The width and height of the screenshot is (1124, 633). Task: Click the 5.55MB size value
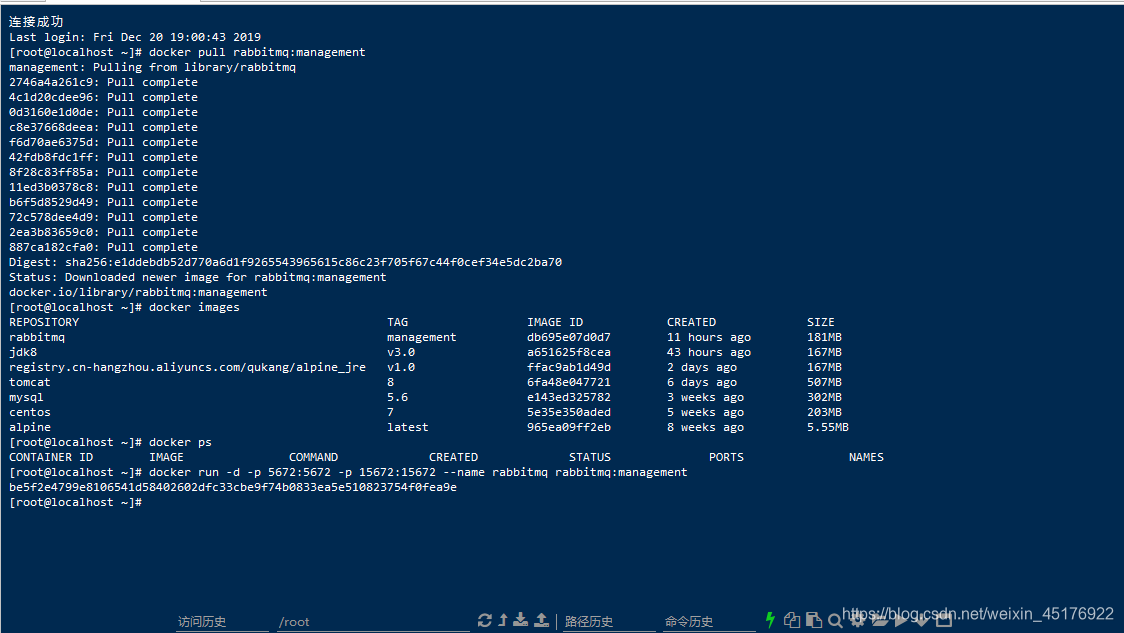pyautogui.click(x=828, y=428)
